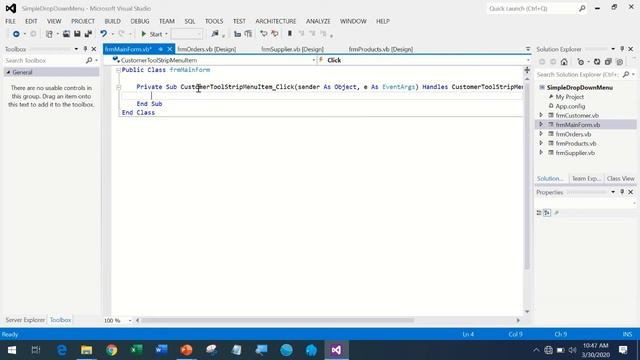Pin the frmMainForm.vb tab

161,49
